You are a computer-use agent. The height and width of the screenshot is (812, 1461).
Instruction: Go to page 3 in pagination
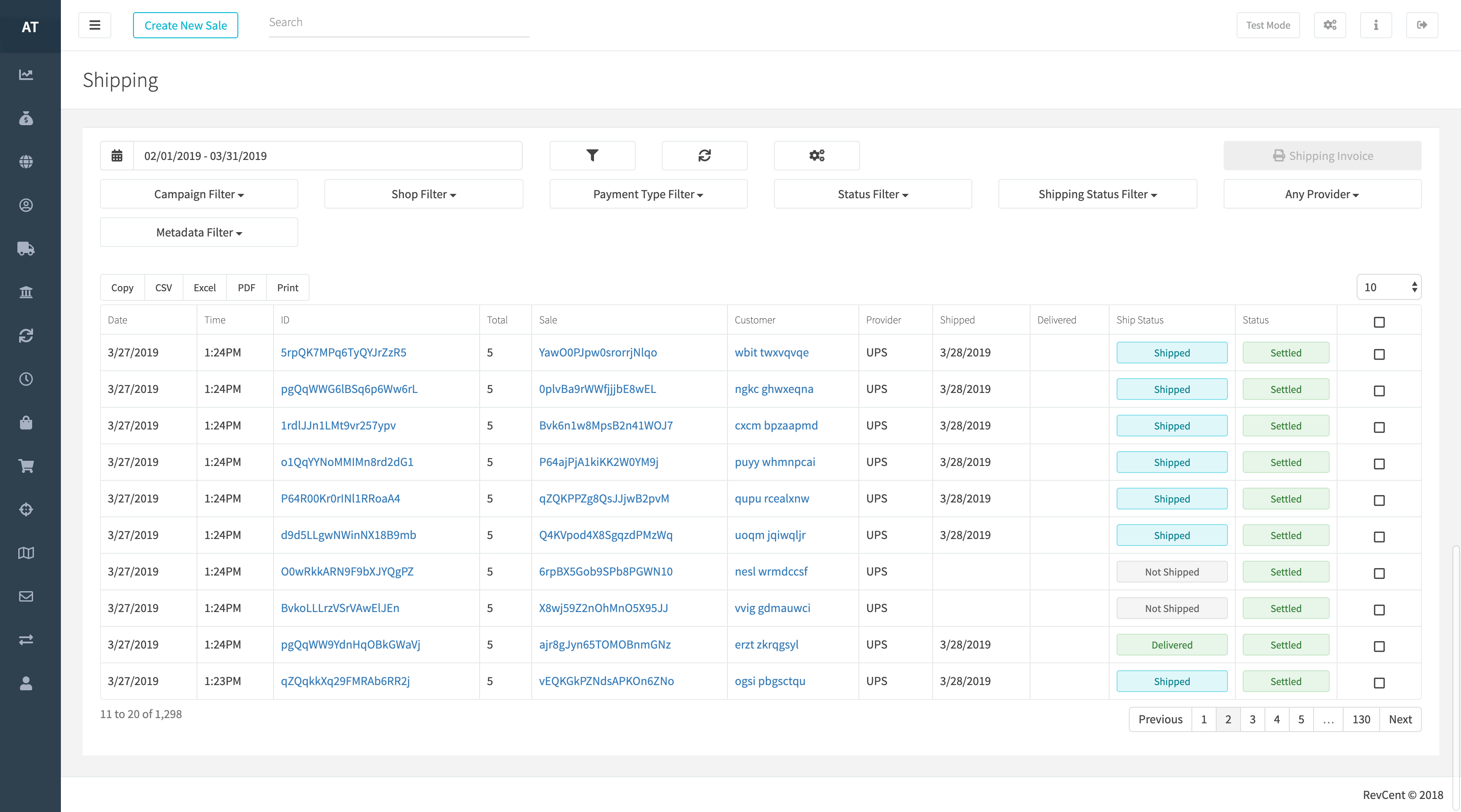1252,719
